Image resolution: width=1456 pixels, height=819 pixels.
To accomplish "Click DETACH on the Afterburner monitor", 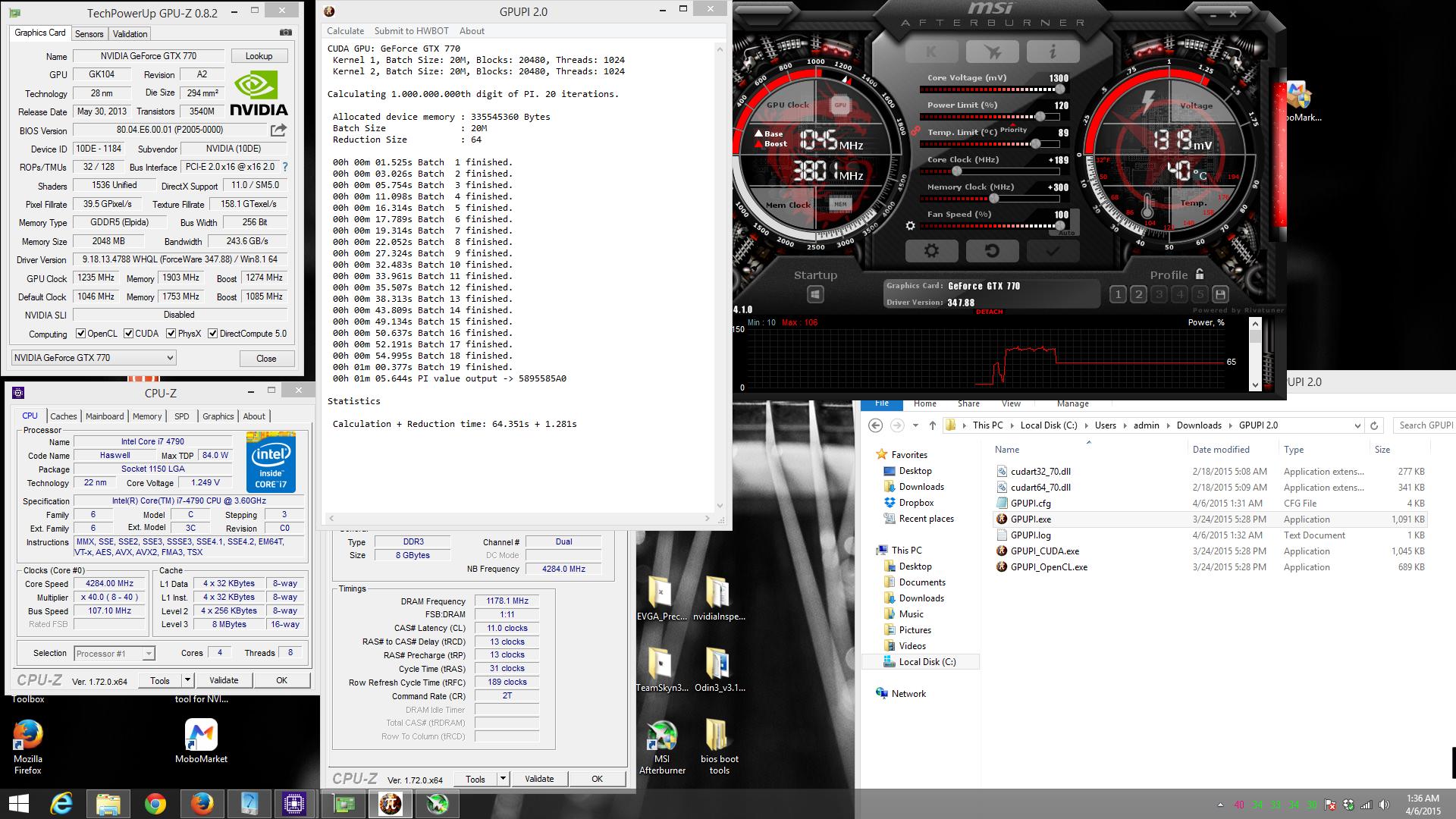I will coord(989,312).
